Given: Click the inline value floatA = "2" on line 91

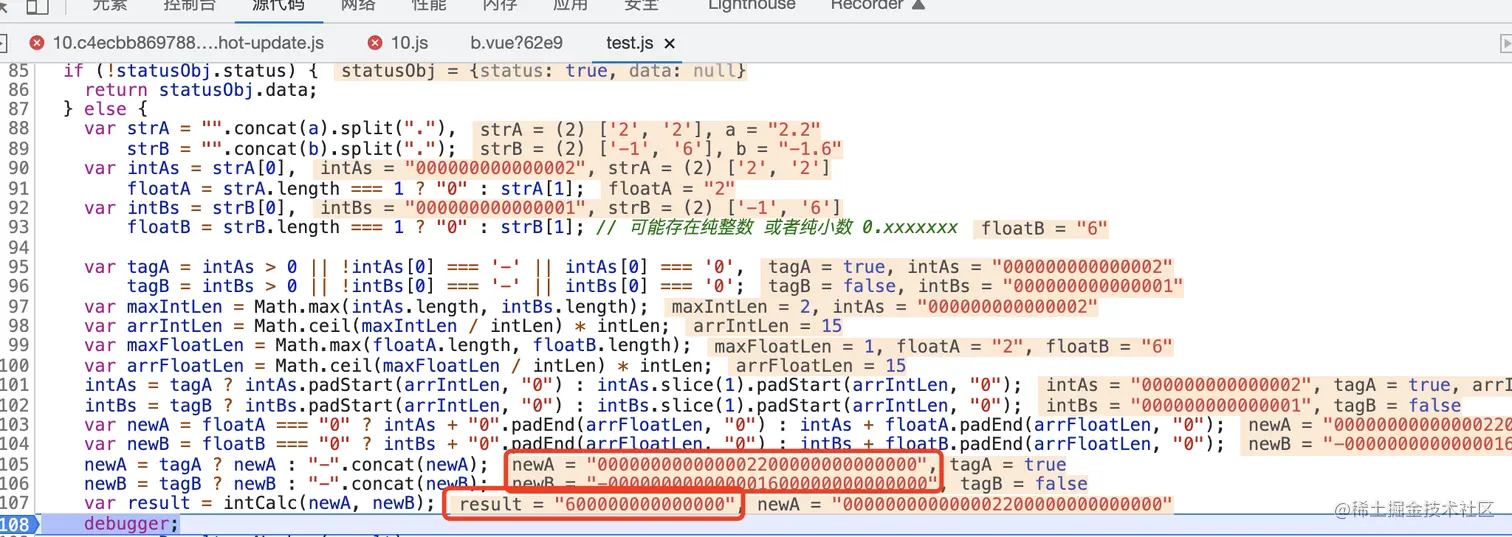Looking at the screenshot, I should tap(670, 188).
